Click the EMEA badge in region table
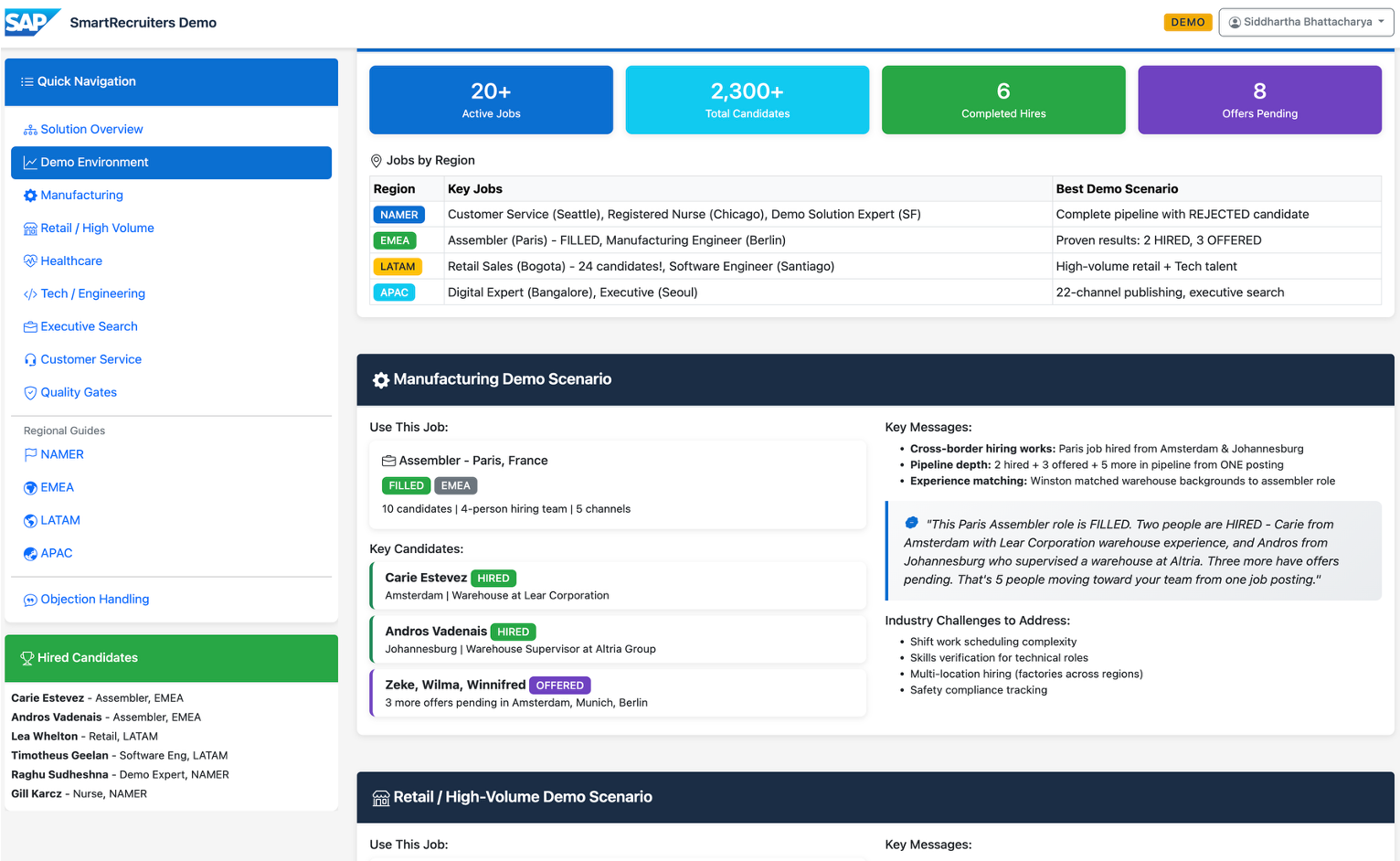Image resolution: width=1400 pixels, height=861 pixels. pyautogui.click(x=395, y=240)
